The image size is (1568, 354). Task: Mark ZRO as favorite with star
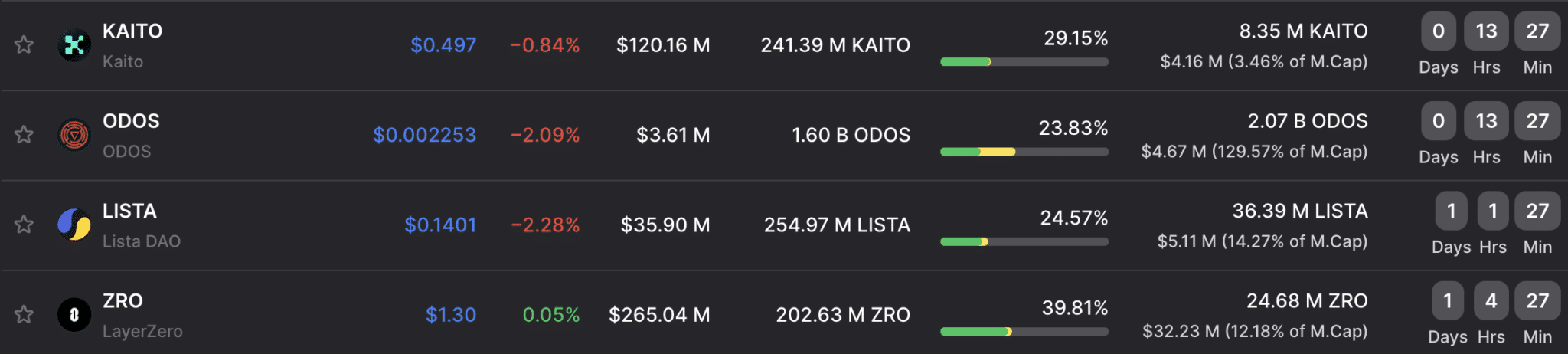click(24, 314)
